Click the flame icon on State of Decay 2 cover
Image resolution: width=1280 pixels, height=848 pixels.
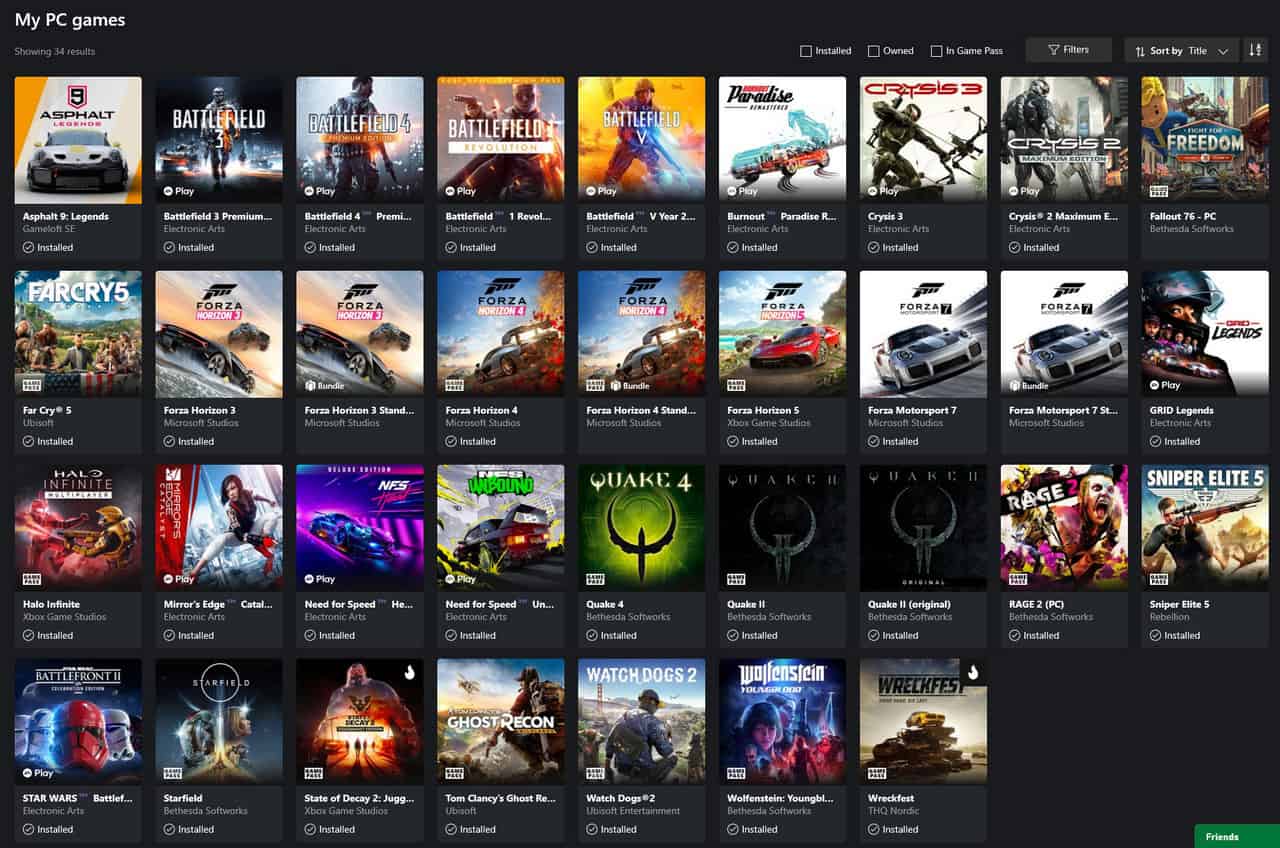[409, 672]
